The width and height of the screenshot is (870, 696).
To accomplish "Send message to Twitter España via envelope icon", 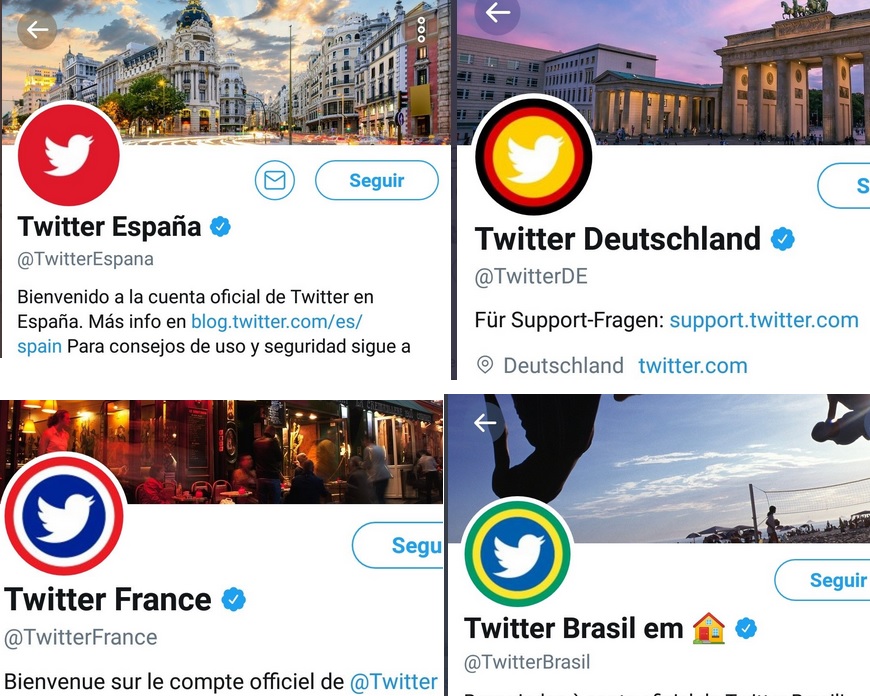I will pyautogui.click(x=275, y=181).
